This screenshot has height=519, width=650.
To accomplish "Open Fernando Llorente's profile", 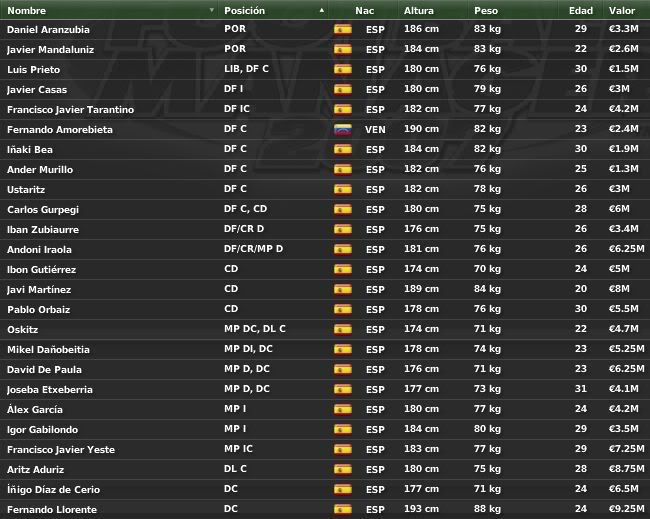I will point(52,509).
